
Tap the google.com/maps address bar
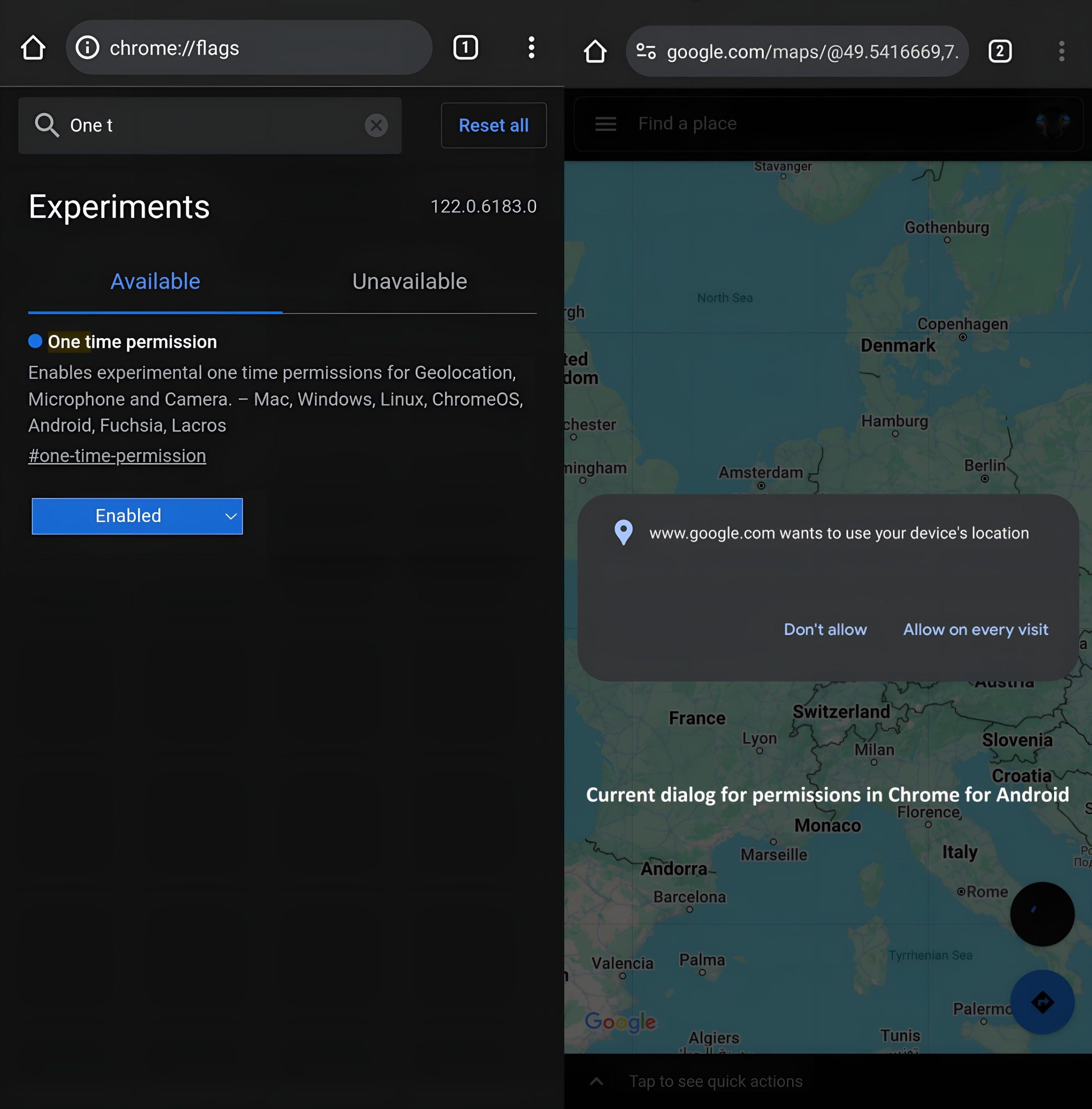(x=797, y=52)
